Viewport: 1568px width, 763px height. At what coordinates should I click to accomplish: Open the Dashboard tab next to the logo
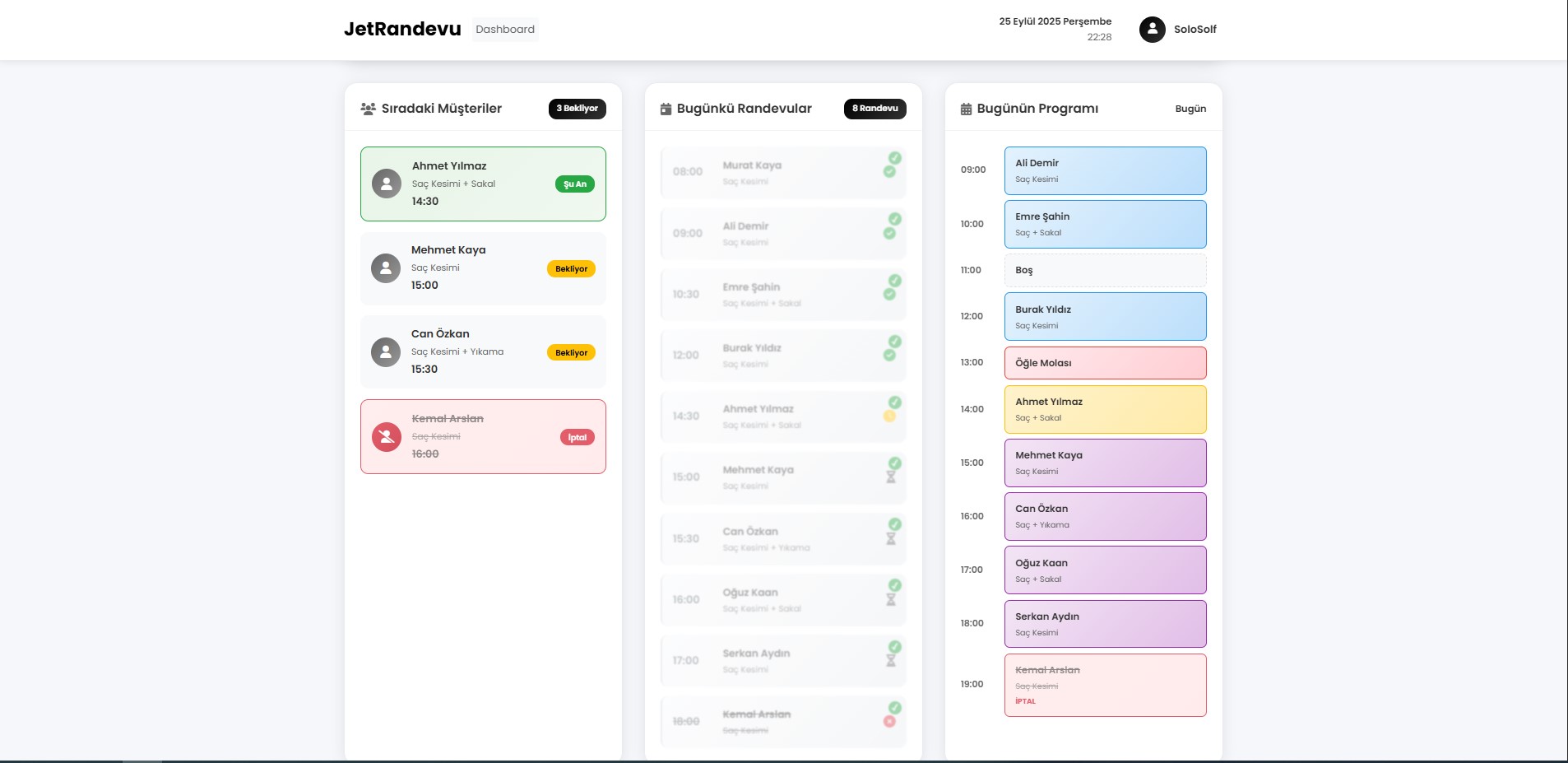505,30
